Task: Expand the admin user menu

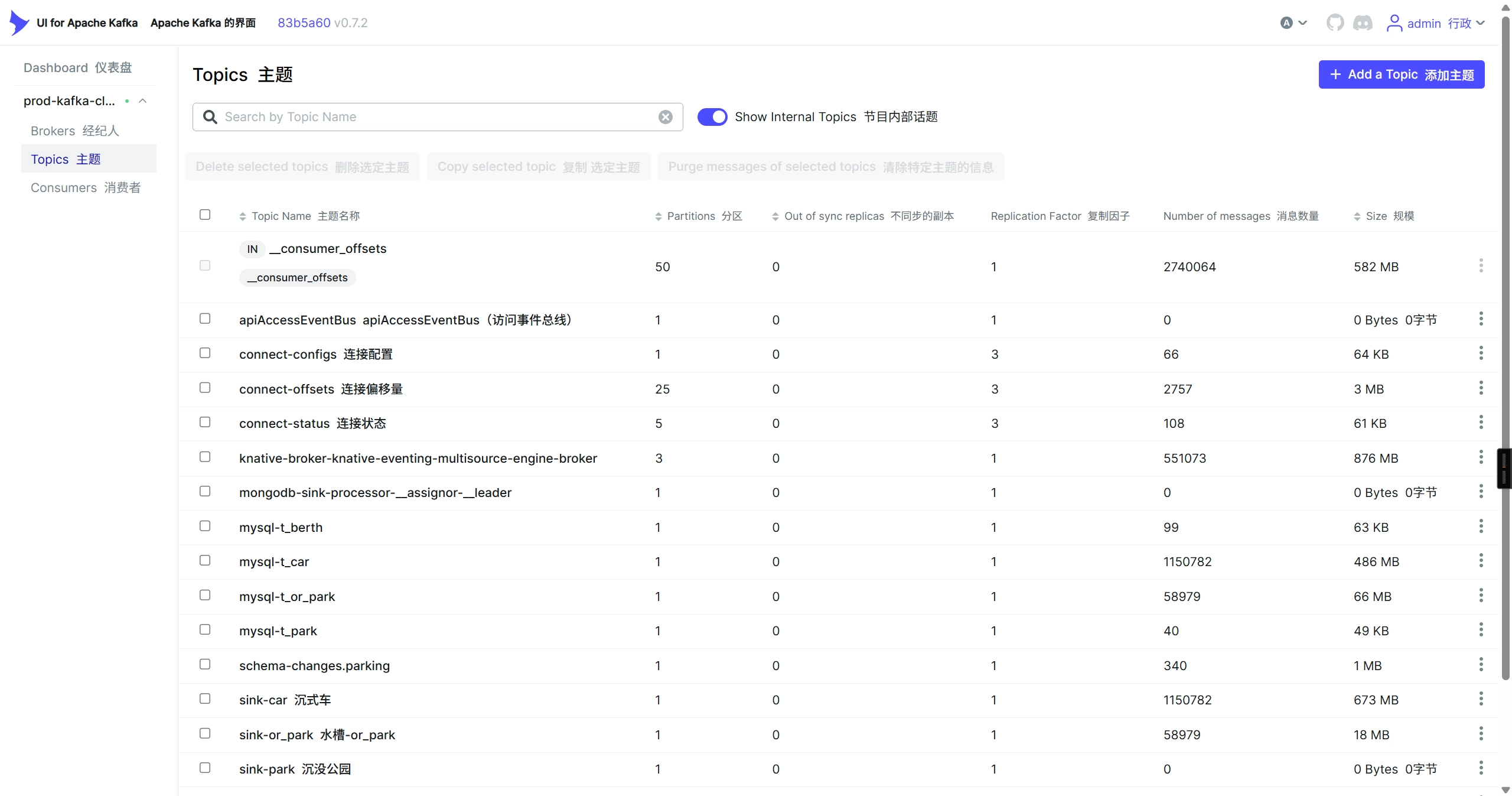Action: coord(1436,23)
